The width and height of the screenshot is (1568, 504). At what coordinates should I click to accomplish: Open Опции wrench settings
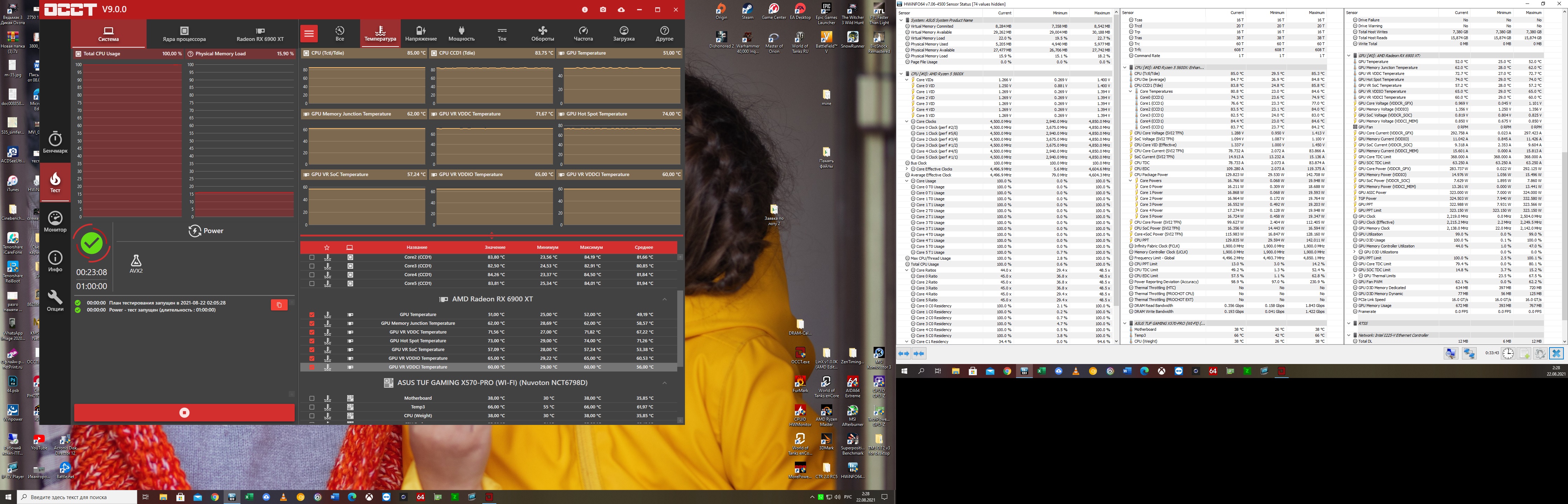[55, 300]
